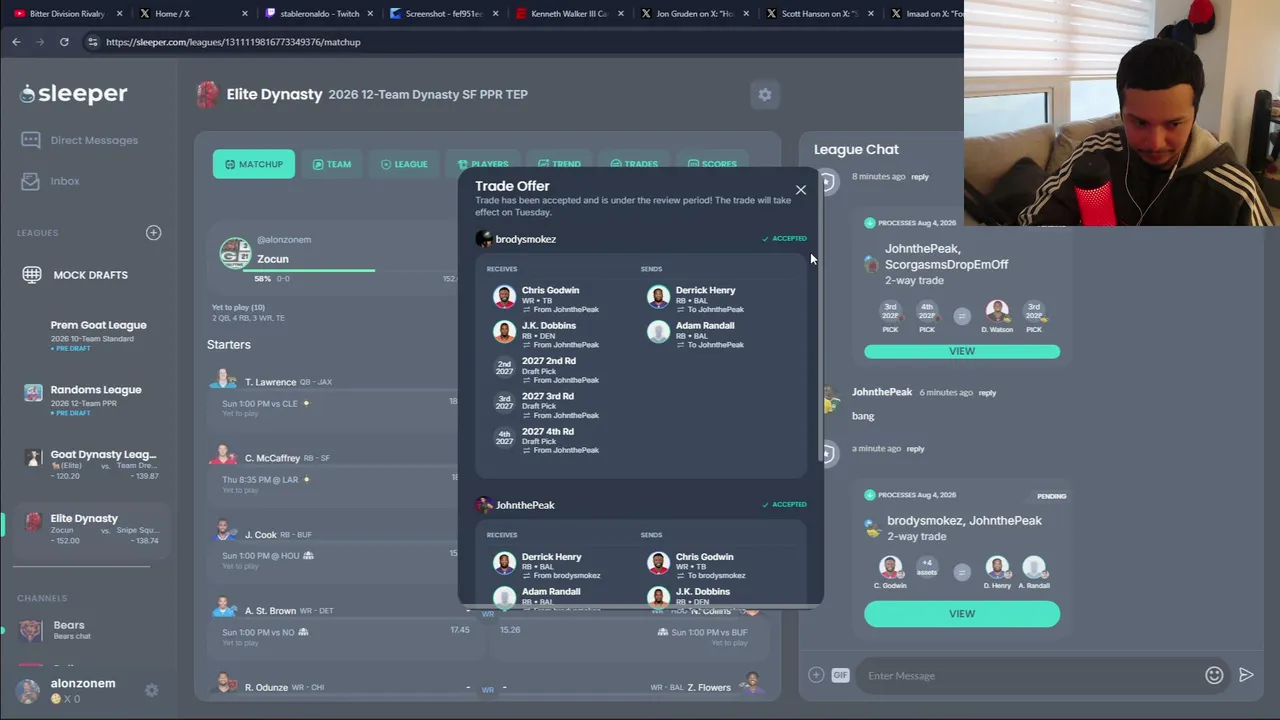Switch to the Jon Gruden on X tab

[x=693, y=14]
